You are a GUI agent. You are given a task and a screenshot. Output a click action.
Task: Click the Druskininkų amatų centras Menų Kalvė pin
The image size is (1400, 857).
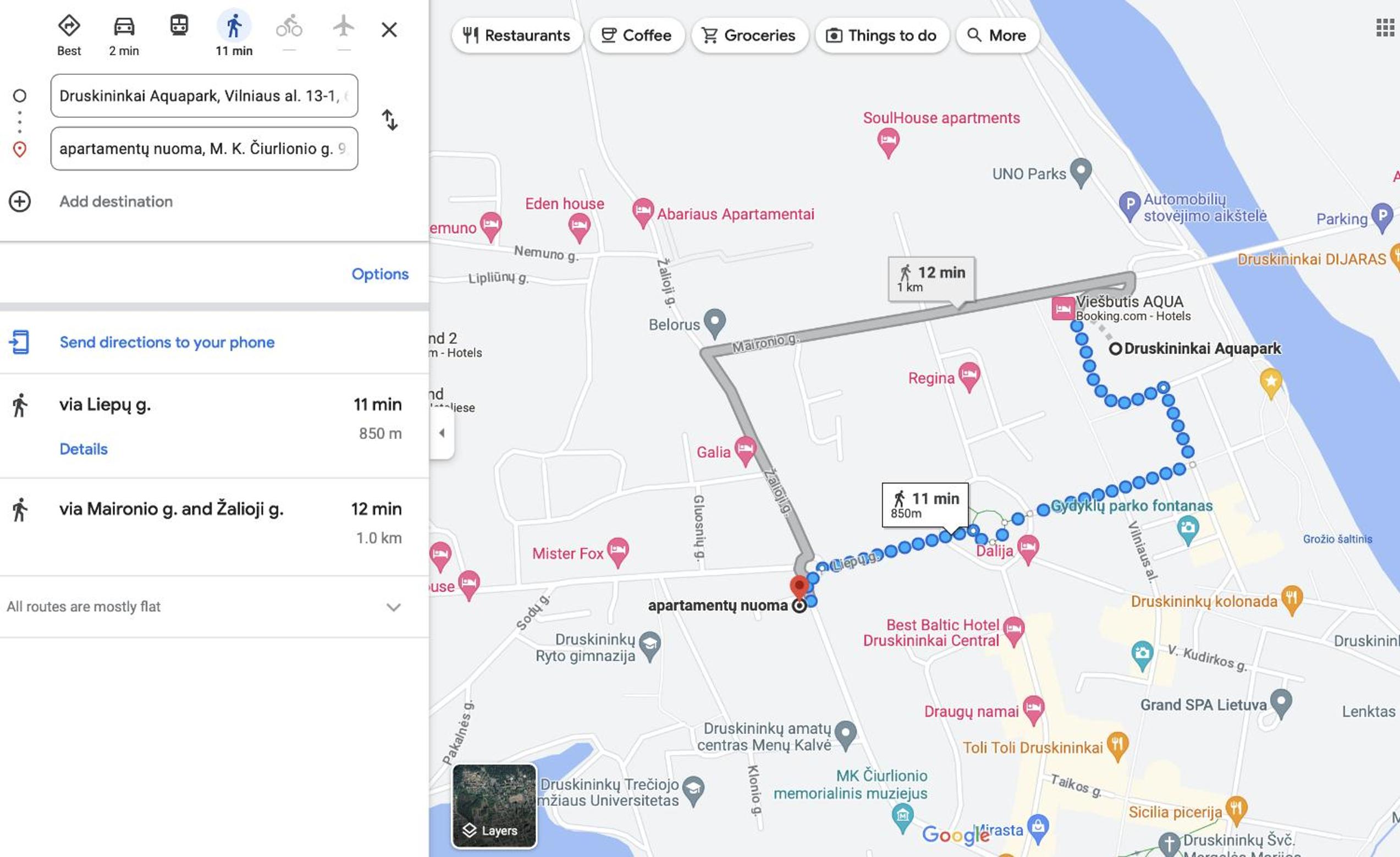click(846, 735)
